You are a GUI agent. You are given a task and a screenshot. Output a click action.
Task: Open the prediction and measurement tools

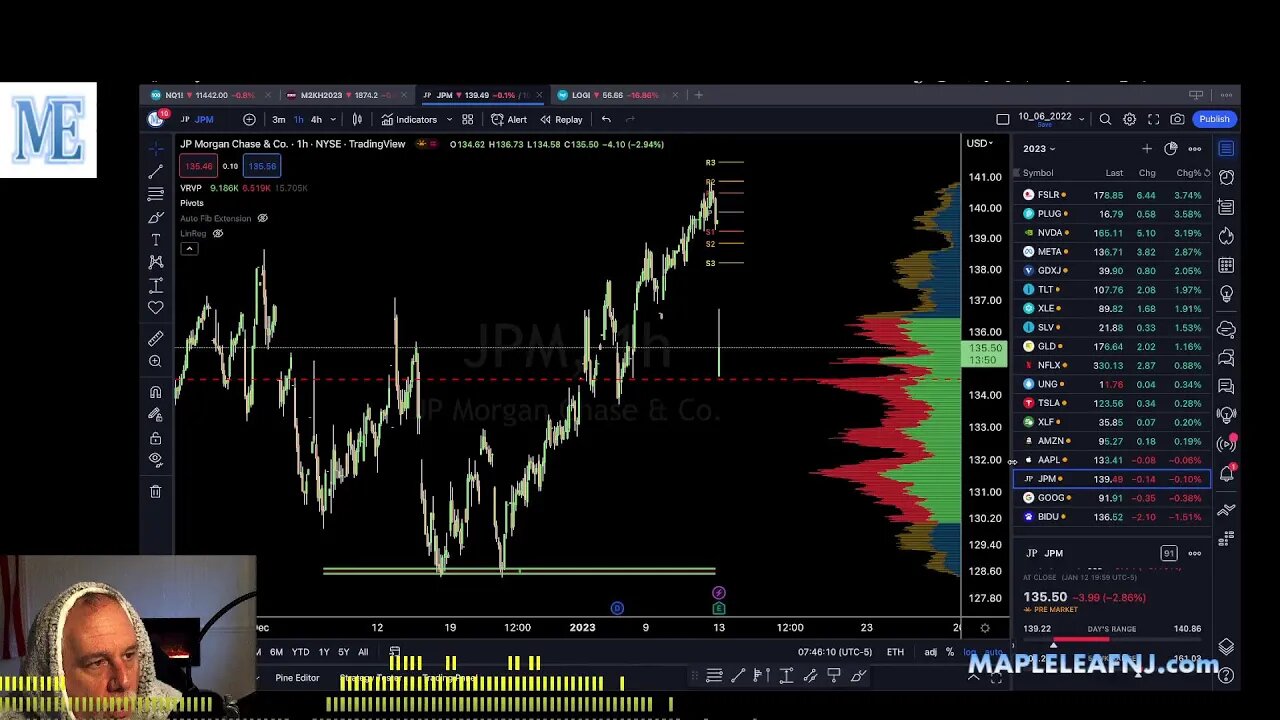(156, 285)
